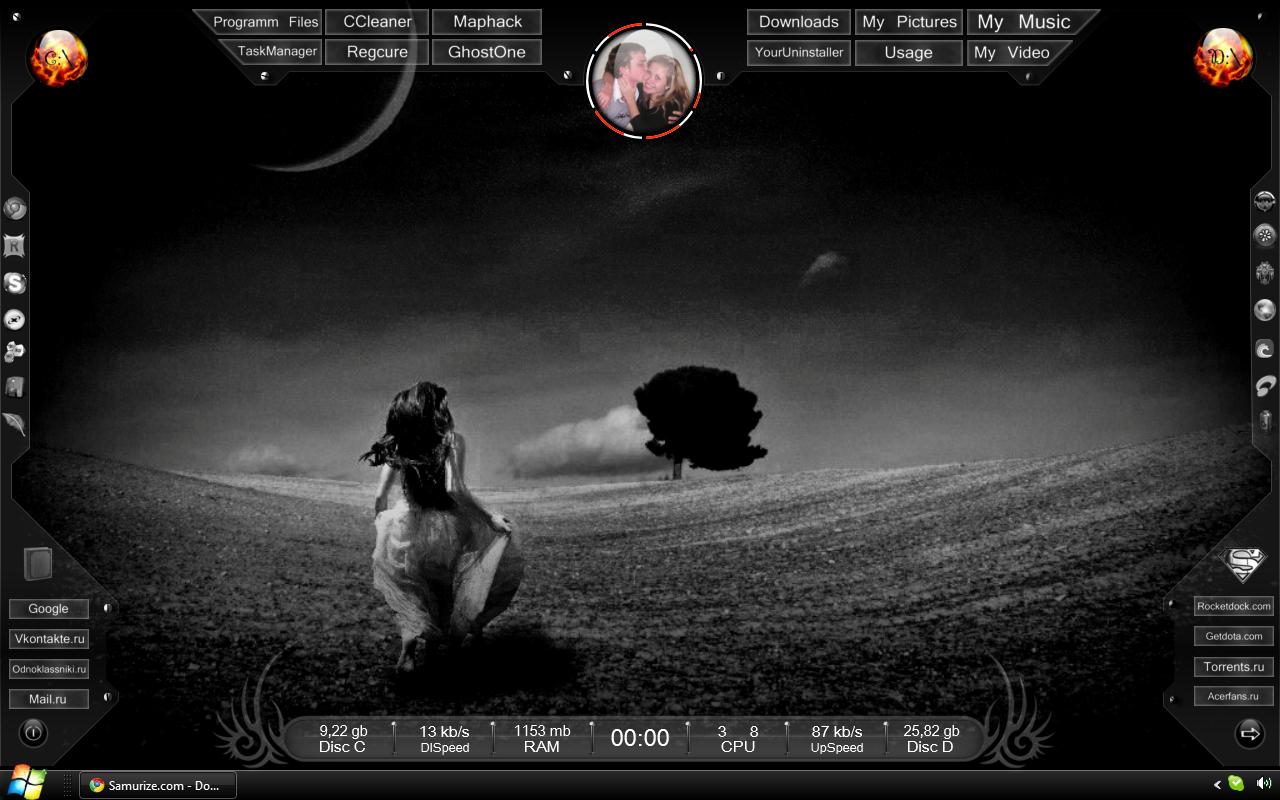Viewport: 1280px width, 800px height.
Task: Click the cluster-of-cubes icon in left sidebar
Action: click(15, 352)
